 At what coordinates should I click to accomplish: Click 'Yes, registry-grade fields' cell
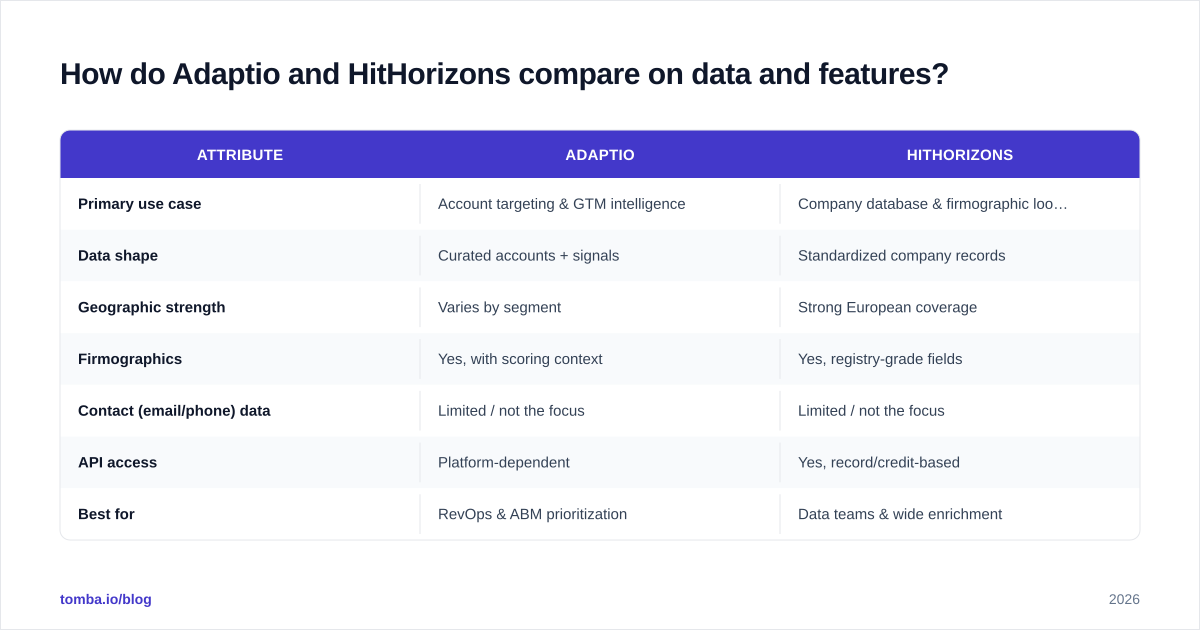click(x=880, y=359)
